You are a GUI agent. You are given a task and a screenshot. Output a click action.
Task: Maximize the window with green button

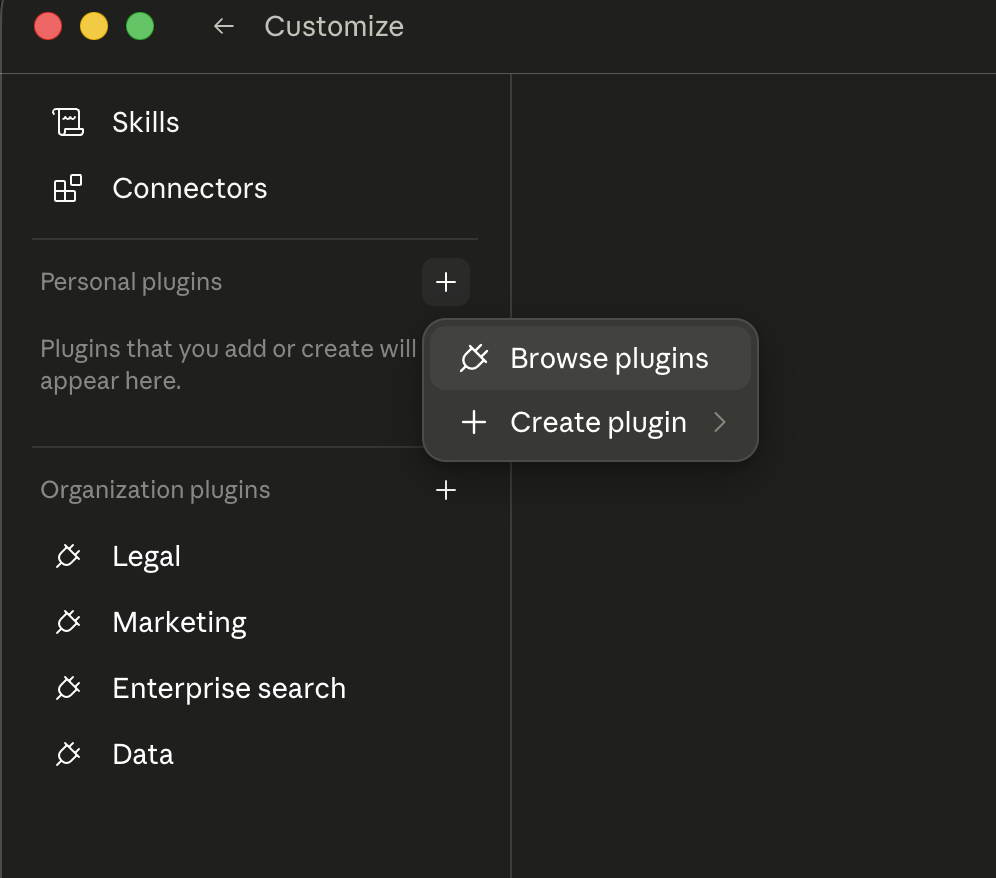point(140,26)
